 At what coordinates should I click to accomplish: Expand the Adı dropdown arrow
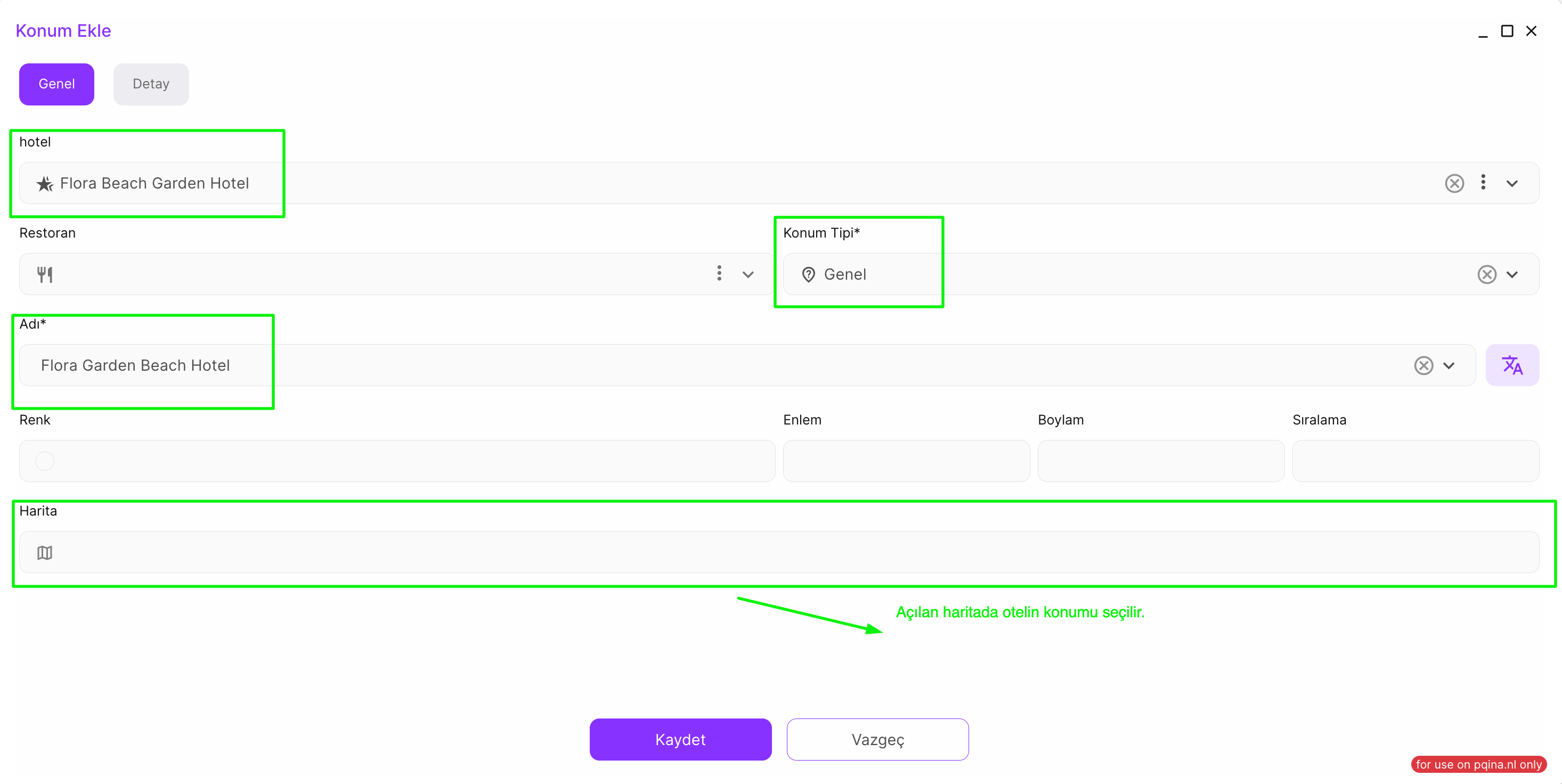[x=1449, y=365]
